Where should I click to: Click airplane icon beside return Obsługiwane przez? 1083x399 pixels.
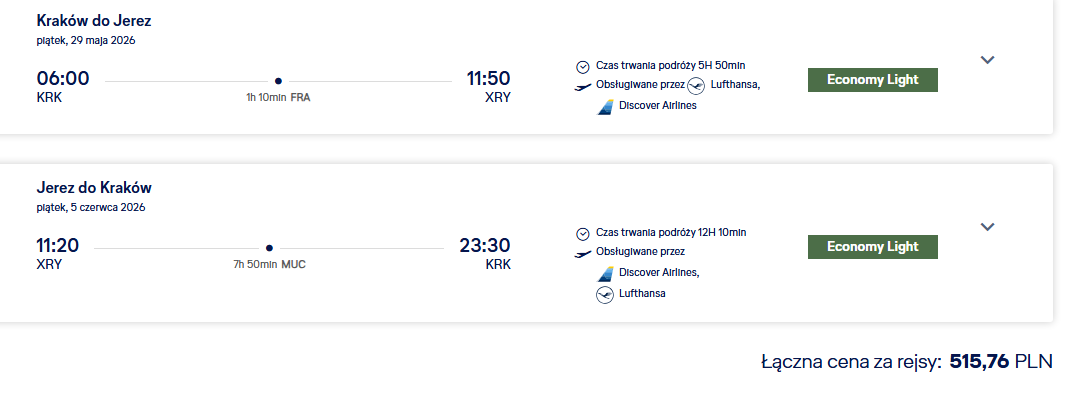583,254
